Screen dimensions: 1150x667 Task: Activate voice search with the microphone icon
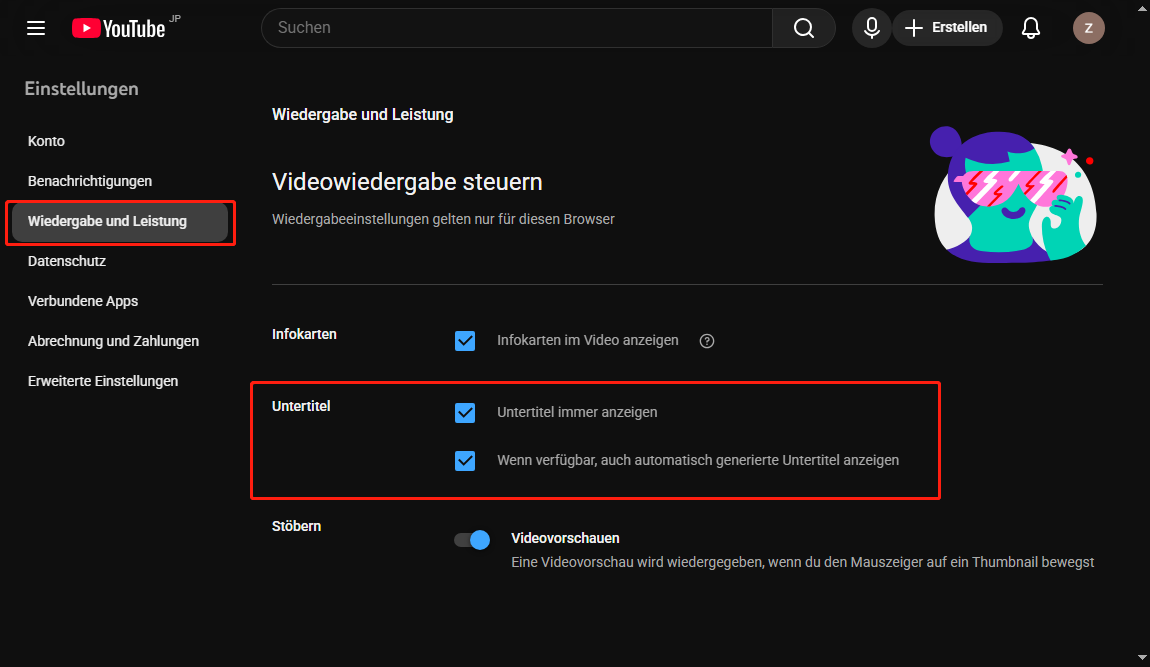click(870, 27)
